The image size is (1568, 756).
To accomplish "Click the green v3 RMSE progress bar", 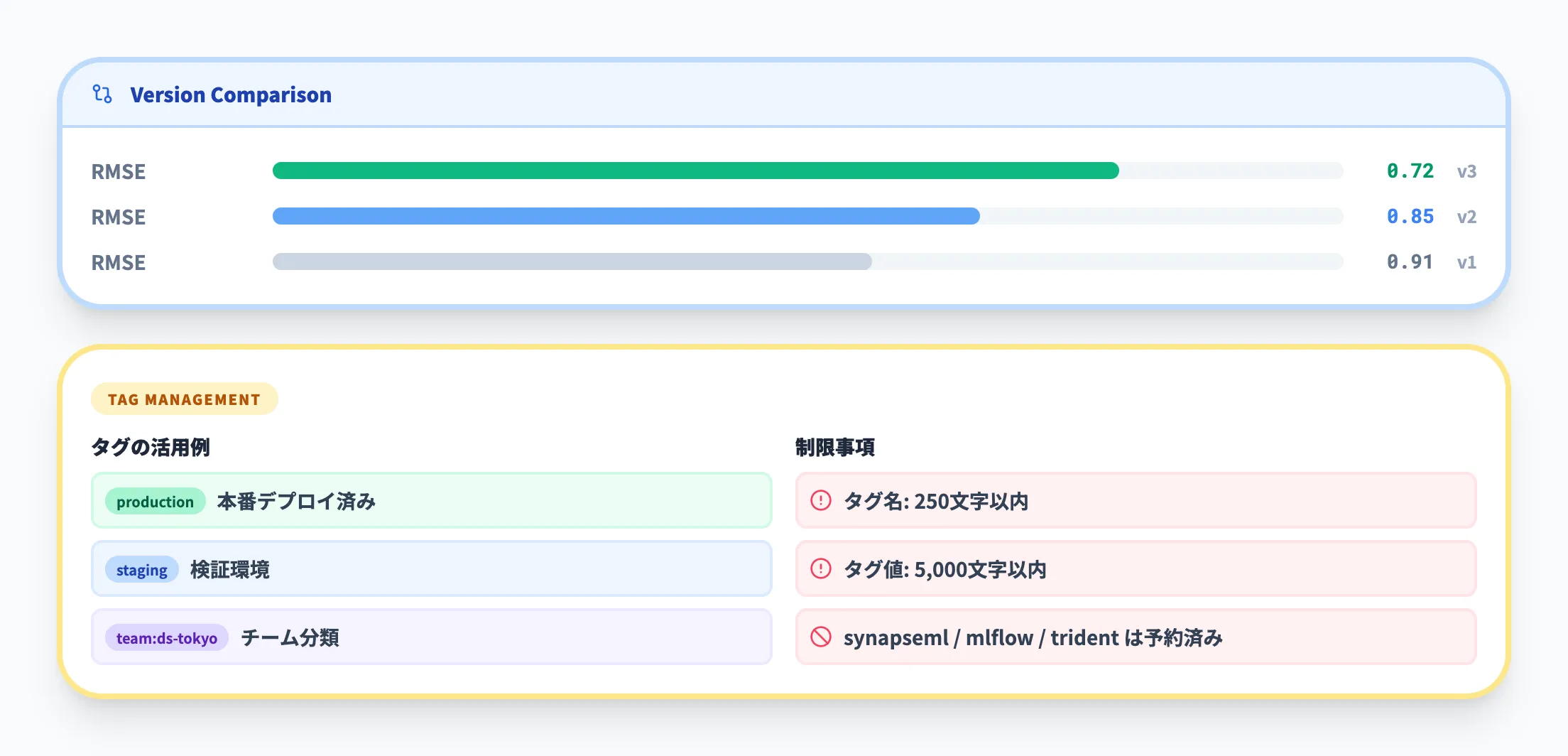I will 696,171.
